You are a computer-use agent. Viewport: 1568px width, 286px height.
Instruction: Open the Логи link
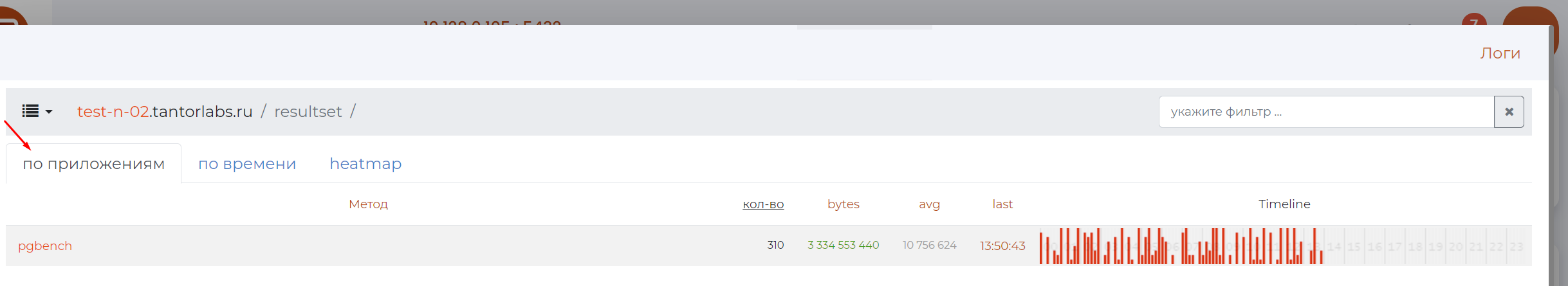coord(1500,53)
